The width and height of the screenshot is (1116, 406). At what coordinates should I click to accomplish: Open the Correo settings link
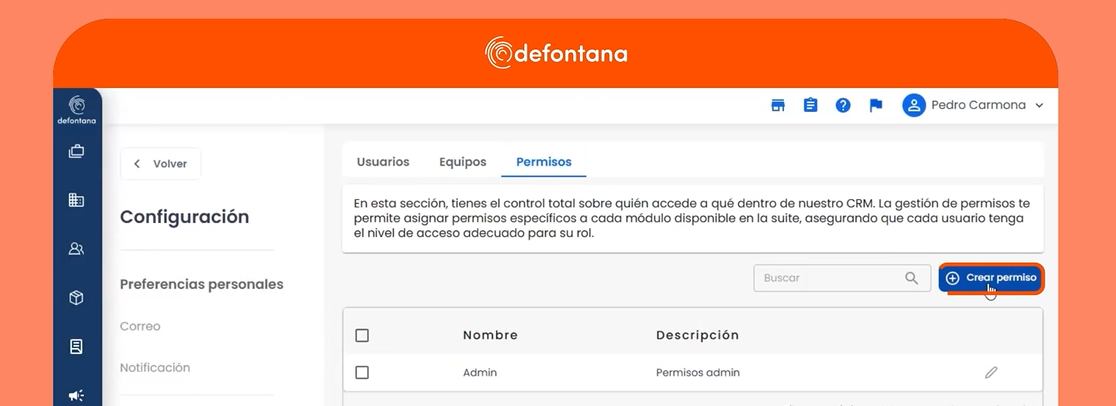(x=140, y=326)
